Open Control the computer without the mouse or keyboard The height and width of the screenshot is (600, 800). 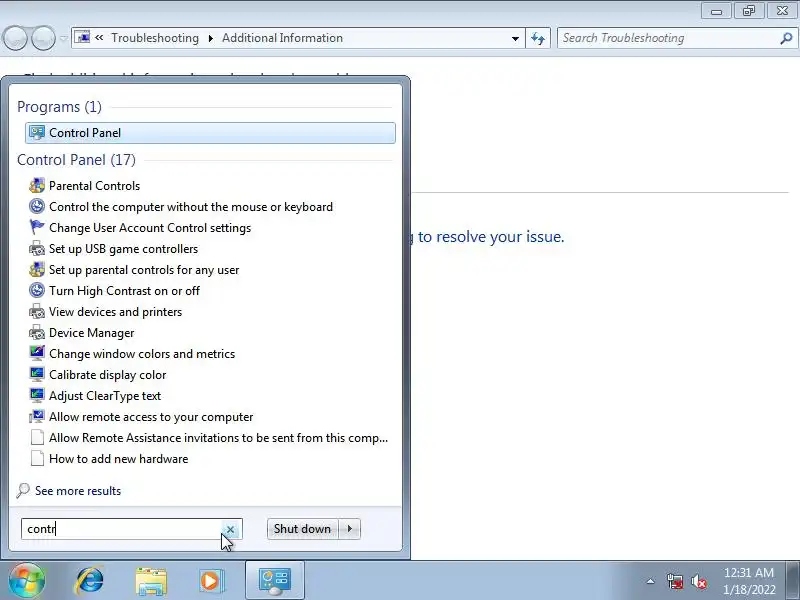coord(191,207)
